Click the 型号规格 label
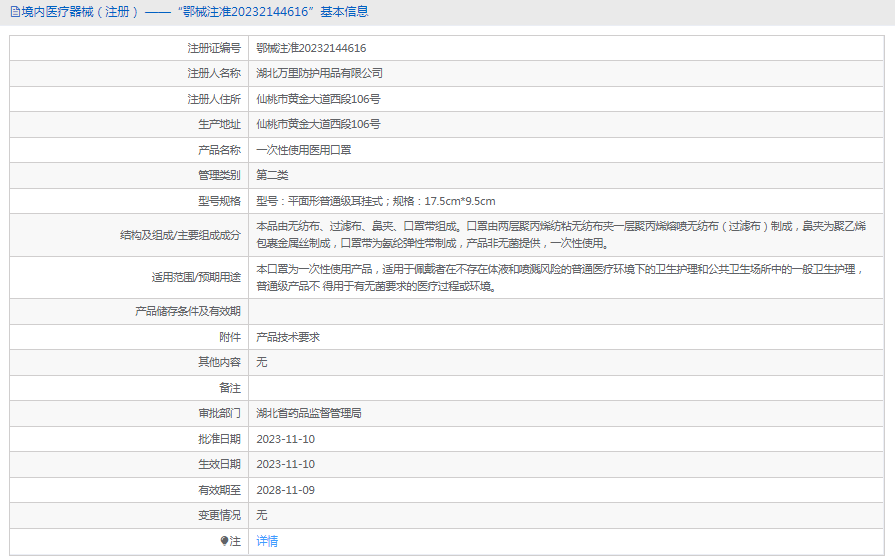Image resolution: width=895 pixels, height=560 pixels. click(x=219, y=202)
